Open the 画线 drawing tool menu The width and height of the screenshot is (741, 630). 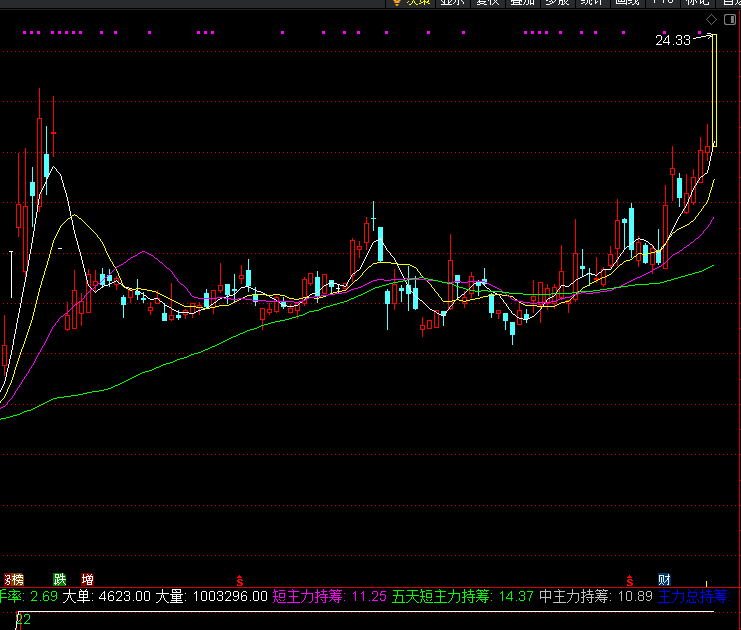626,3
